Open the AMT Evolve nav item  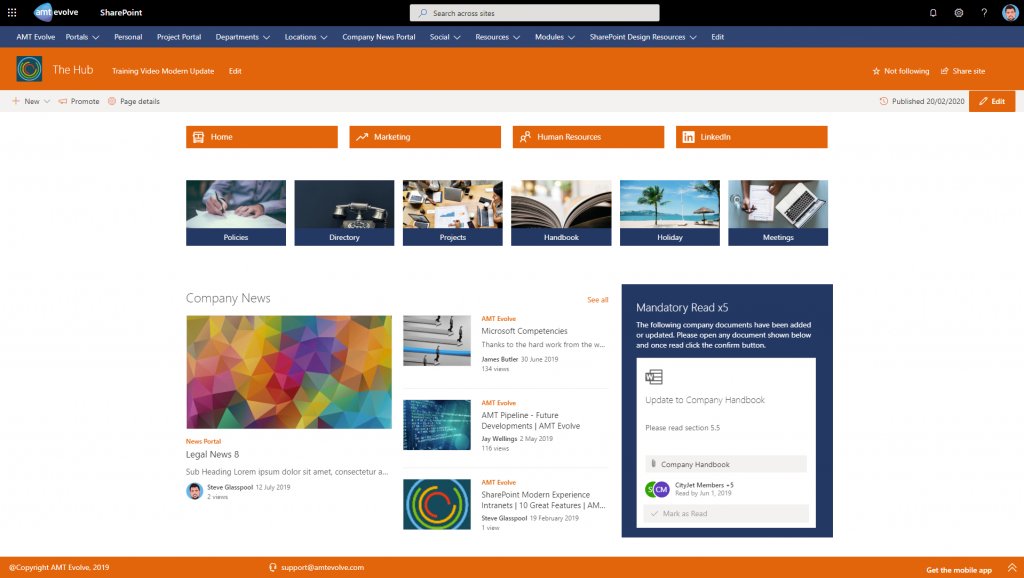pos(36,37)
